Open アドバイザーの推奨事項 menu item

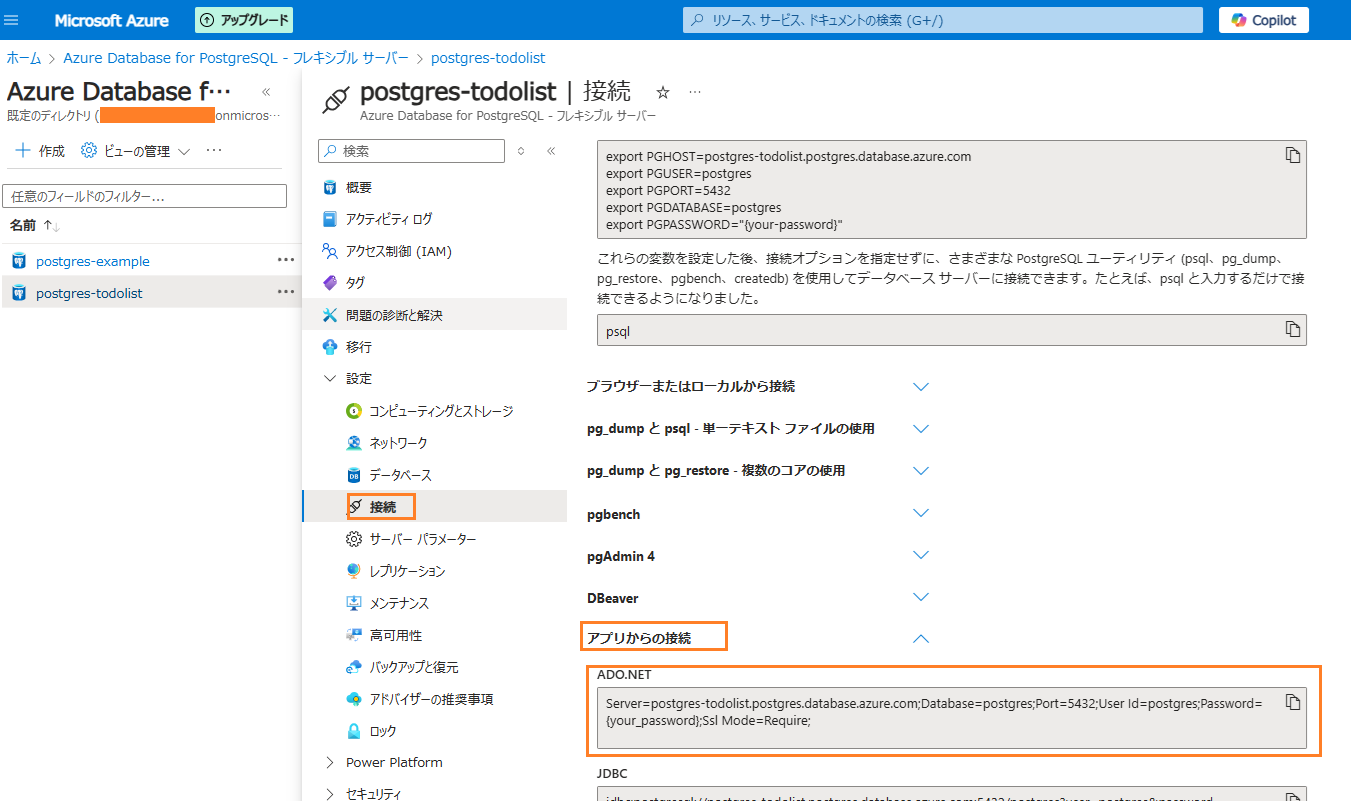point(431,699)
